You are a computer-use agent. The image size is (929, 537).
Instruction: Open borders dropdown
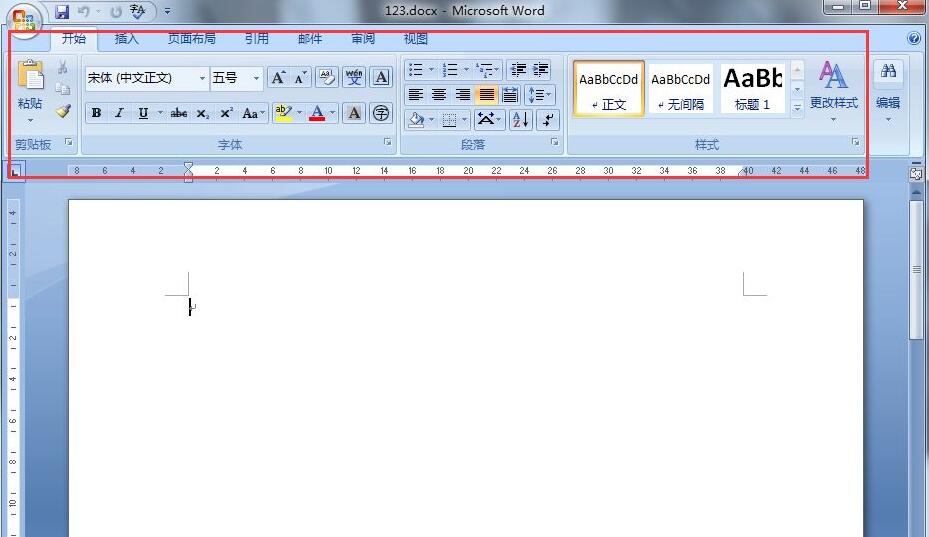pos(464,120)
